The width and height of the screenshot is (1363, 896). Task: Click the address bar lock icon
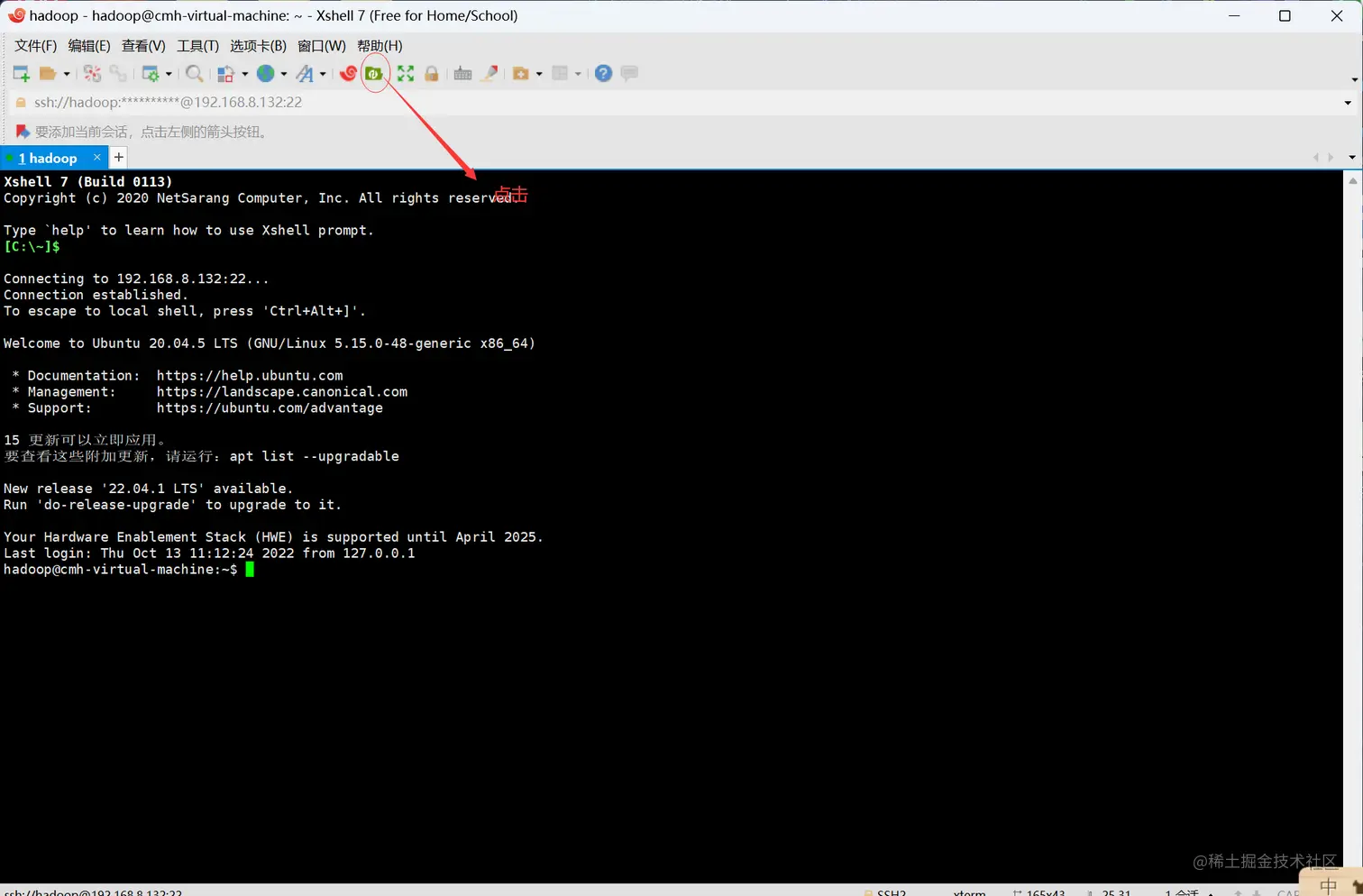click(21, 103)
